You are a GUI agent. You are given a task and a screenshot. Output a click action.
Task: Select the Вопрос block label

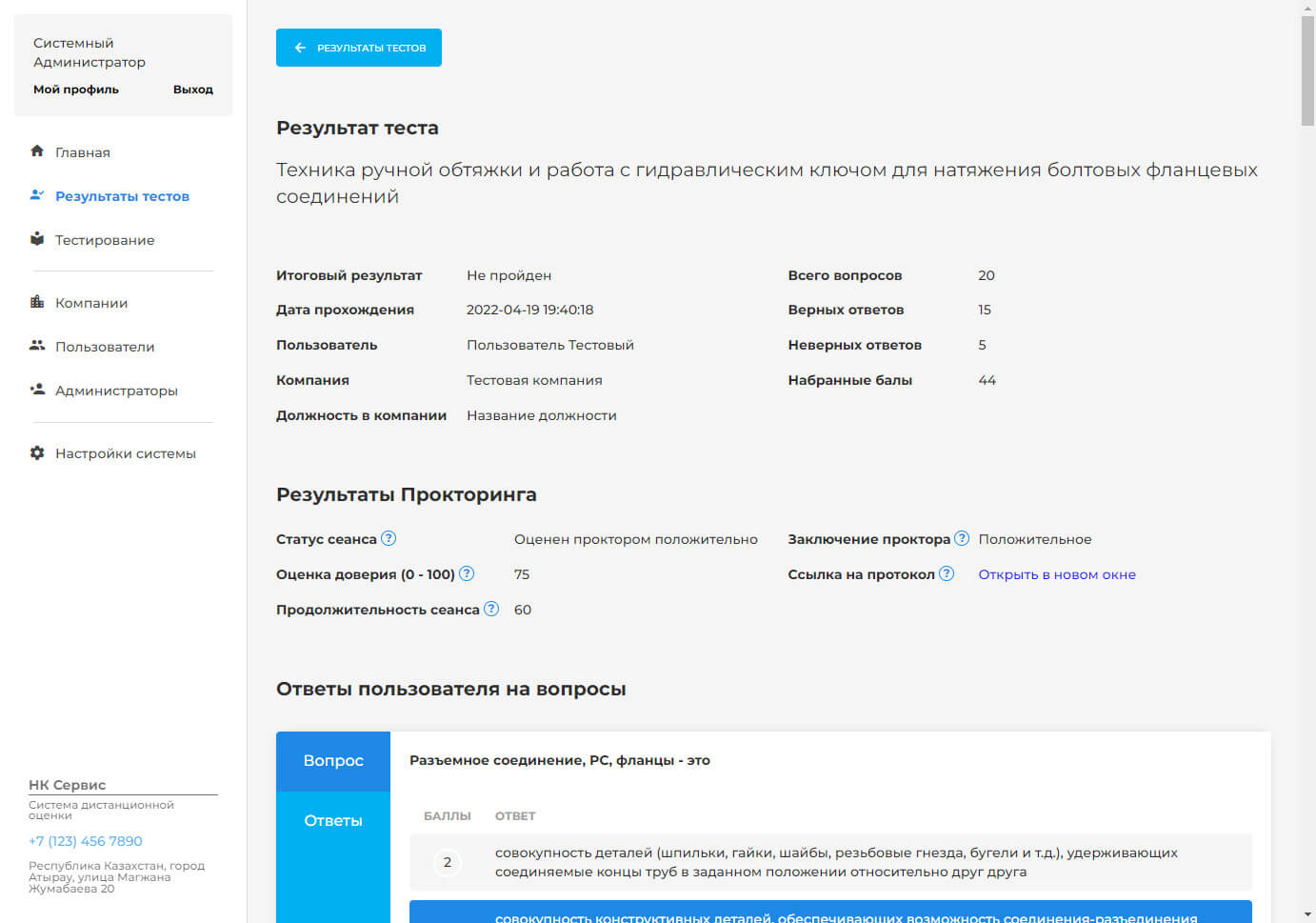(x=333, y=760)
